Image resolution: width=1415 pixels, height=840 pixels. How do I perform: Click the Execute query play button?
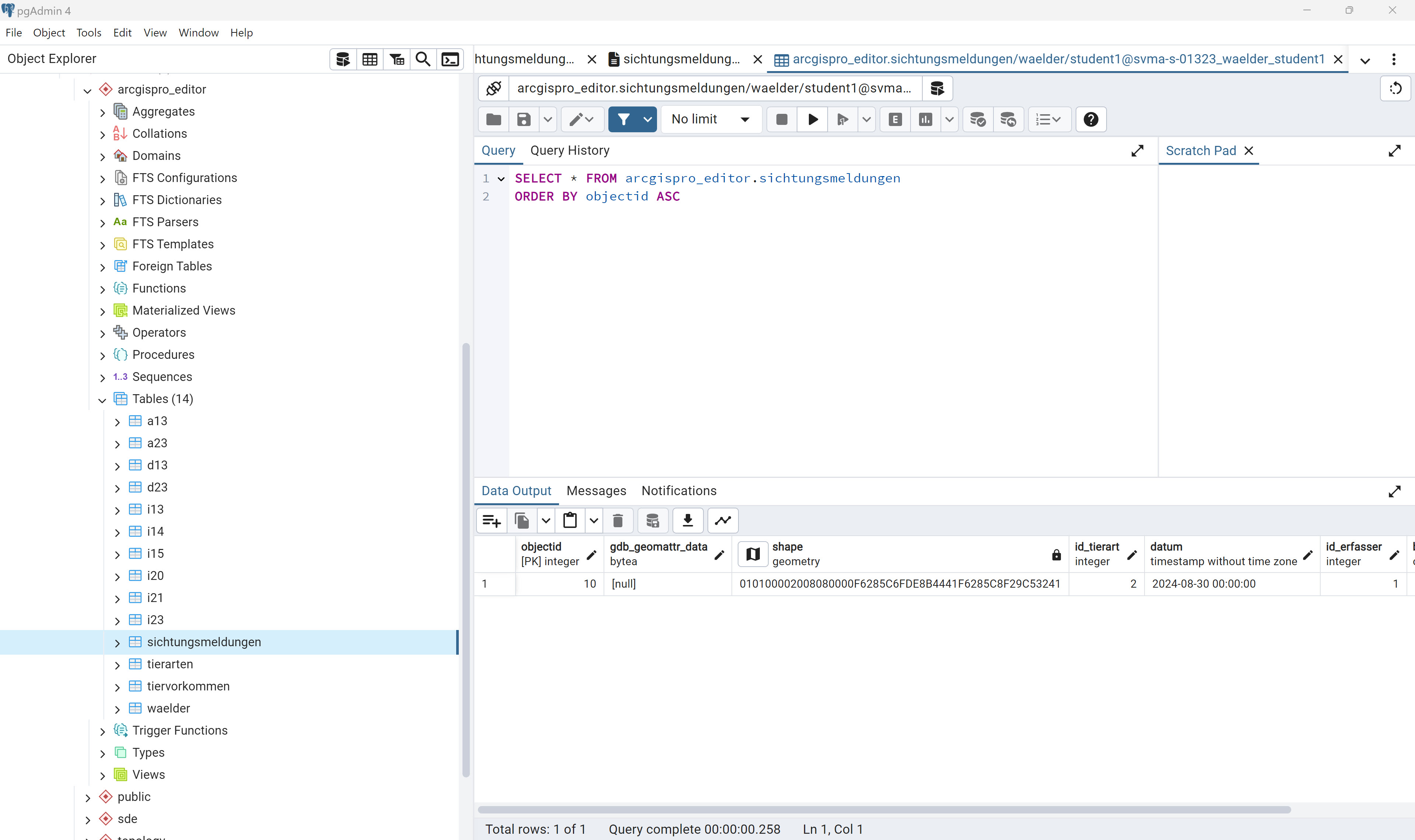(x=813, y=119)
